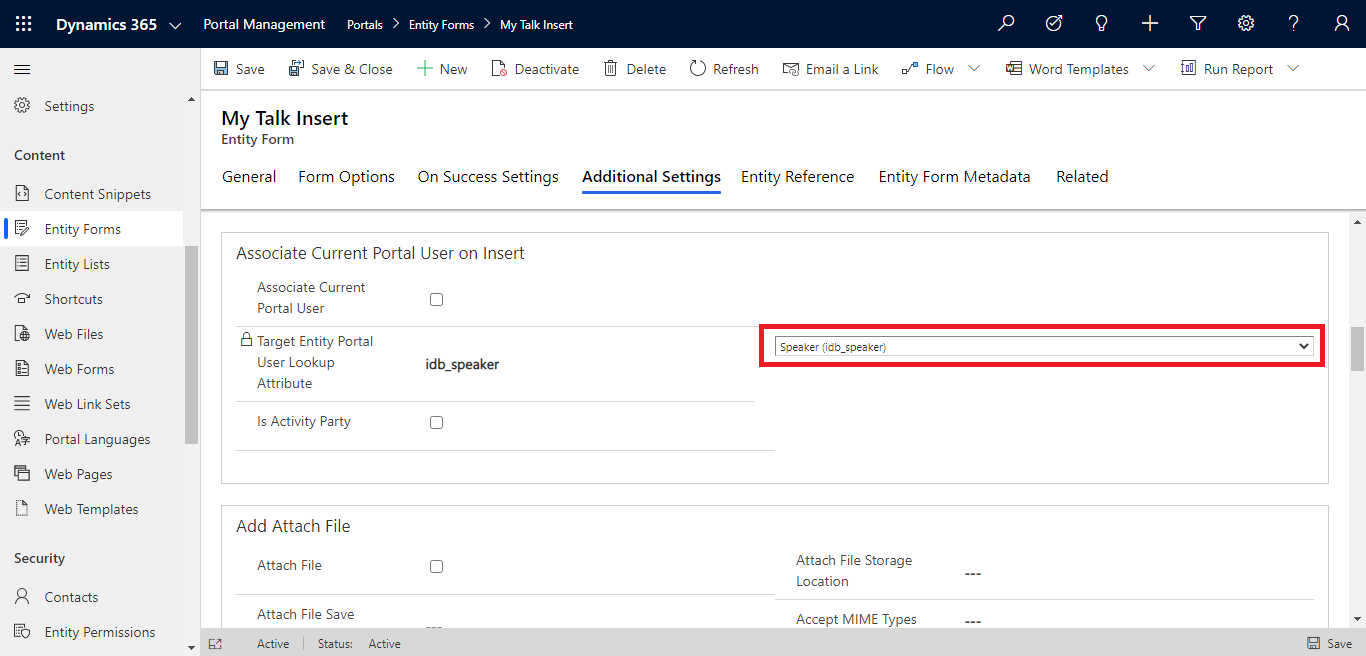The width and height of the screenshot is (1366, 656).
Task: Open the Advanced Find filter icon
Action: coord(1198,23)
